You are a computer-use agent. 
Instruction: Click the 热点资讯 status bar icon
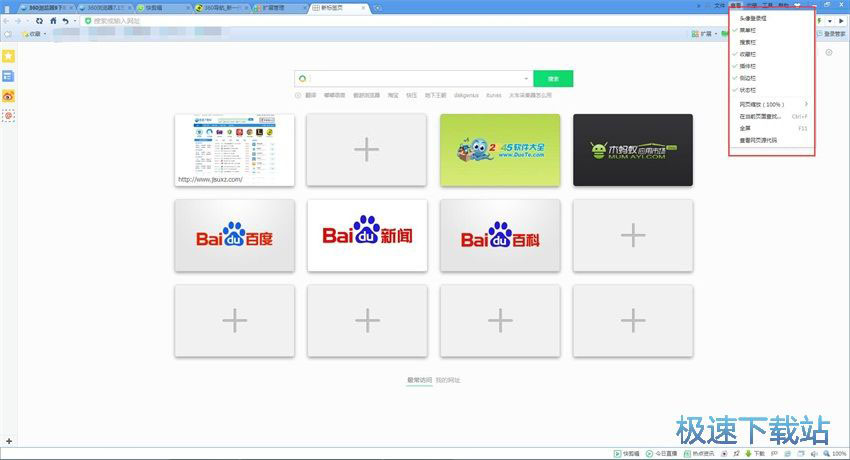pyautogui.click(x=699, y=453)
